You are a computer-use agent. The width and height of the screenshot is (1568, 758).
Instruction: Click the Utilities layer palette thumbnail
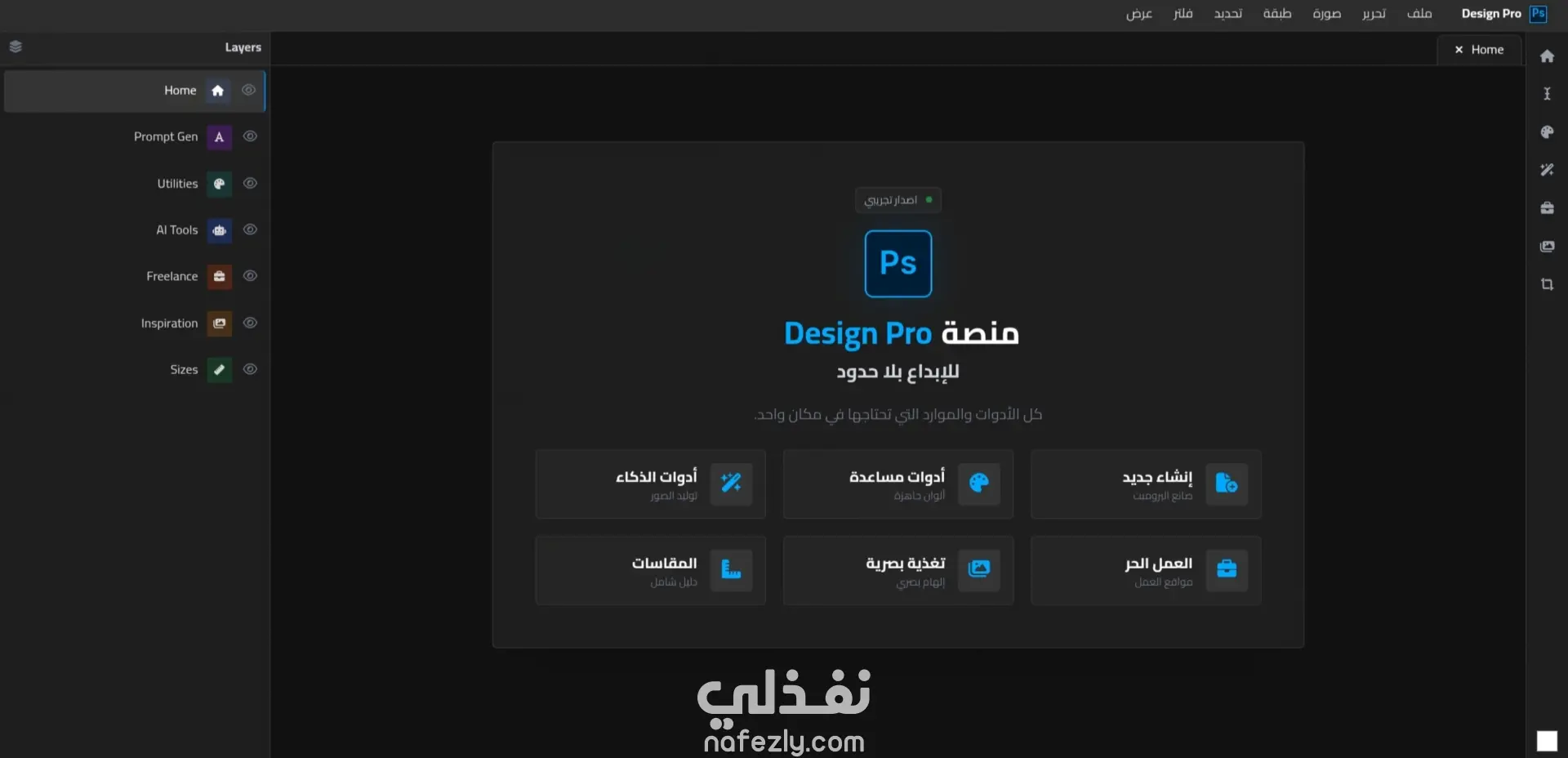[x=219, y=184]
